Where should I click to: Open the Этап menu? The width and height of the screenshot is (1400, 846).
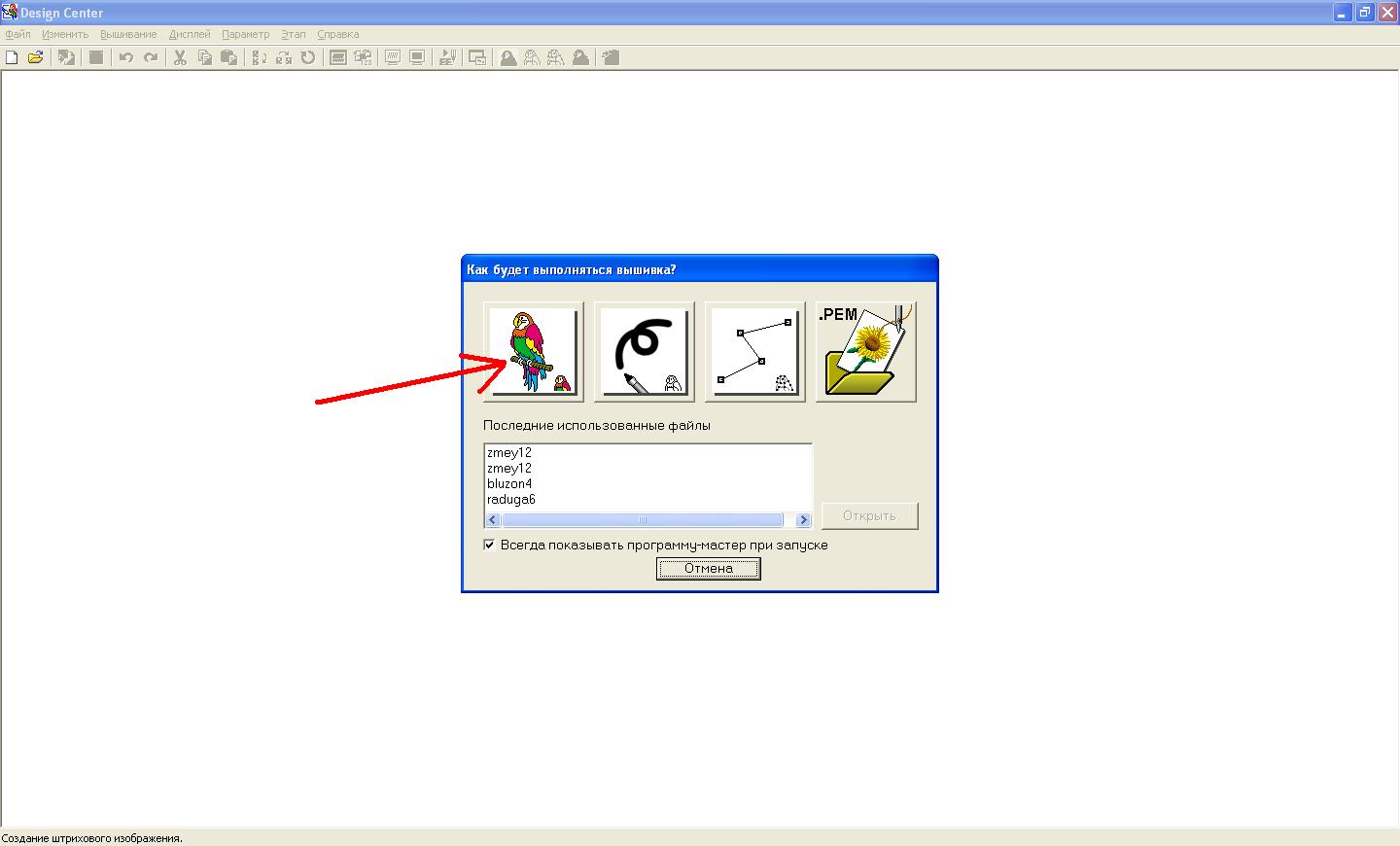(x=293, y=34)
